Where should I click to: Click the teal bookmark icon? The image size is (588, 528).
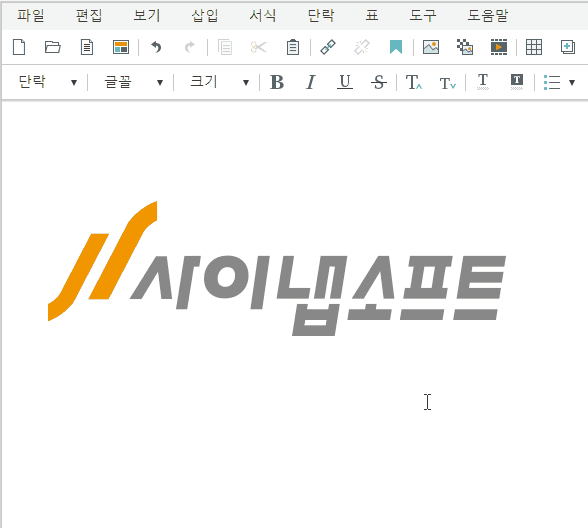tap(396, 47)
